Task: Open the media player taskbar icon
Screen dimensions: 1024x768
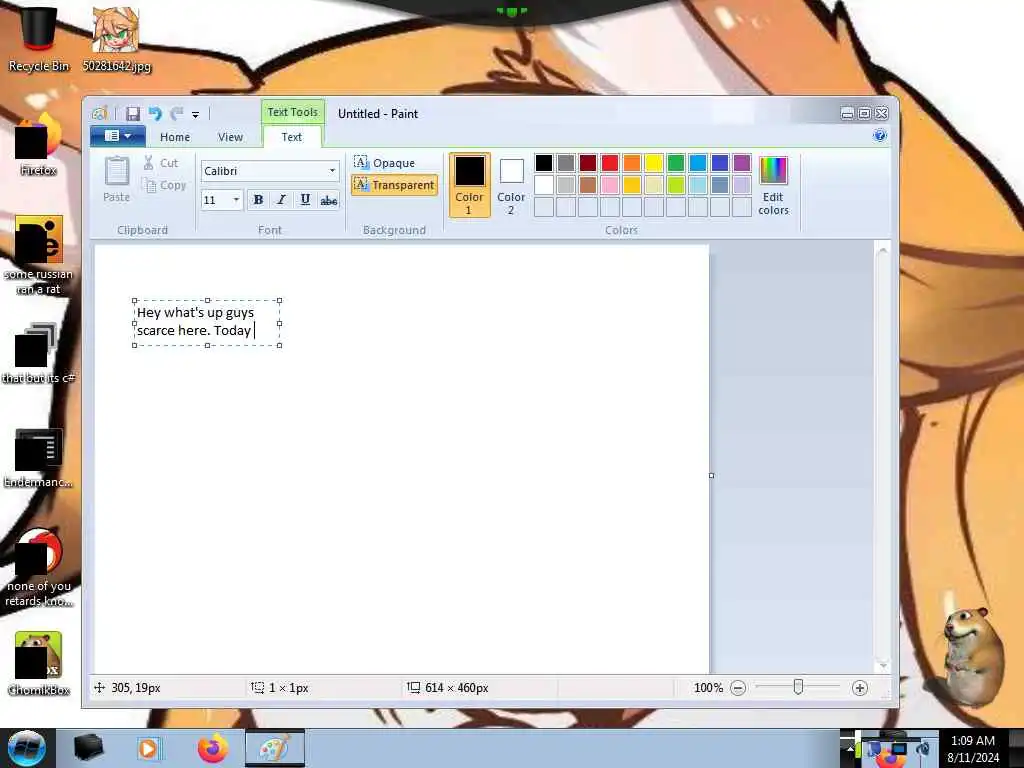Action: [x=149, y=748]
